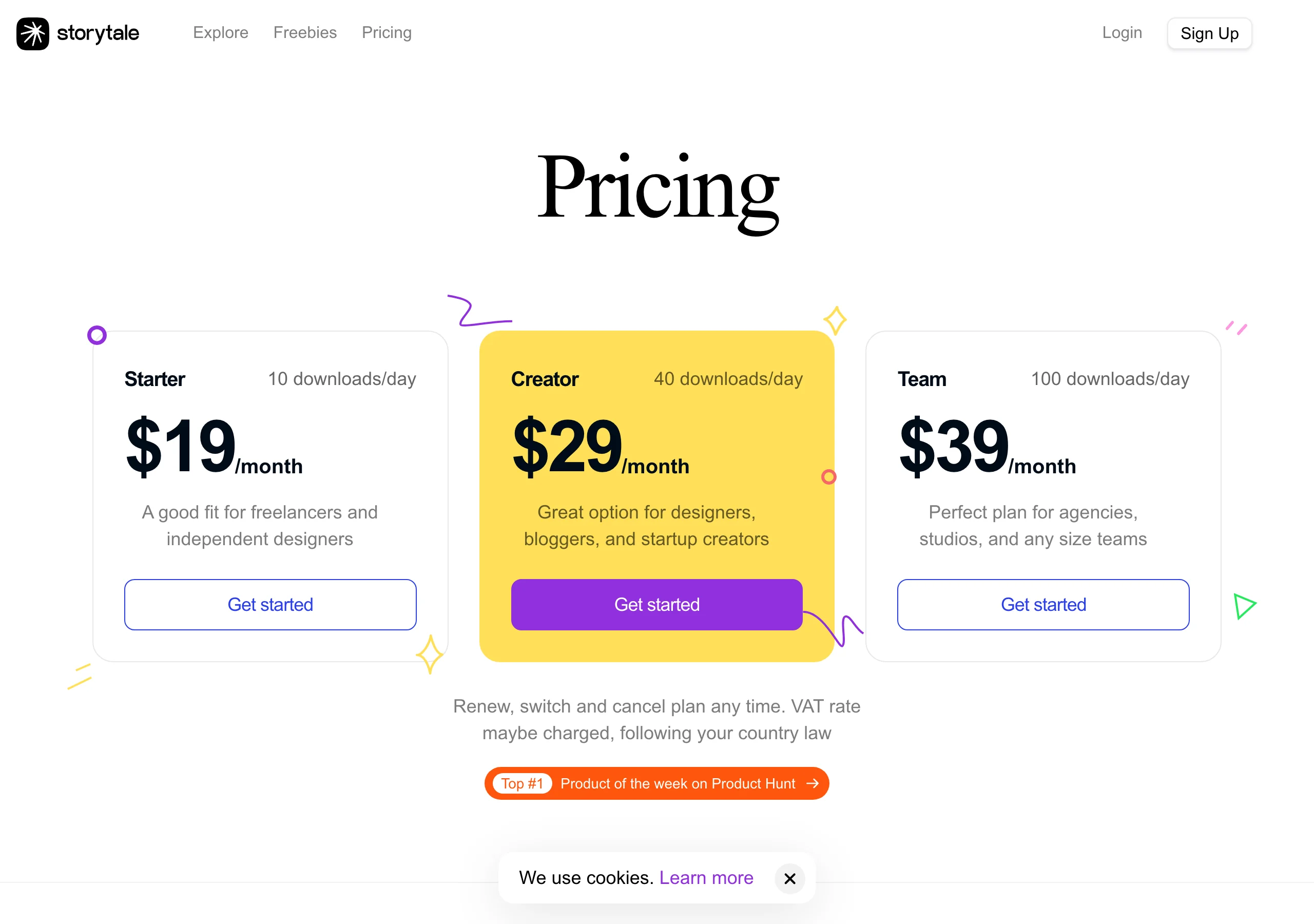The image size is (1314, 924).
Task: Click the arrow on Product Hunt banner
Action: pyautogui.click(x=812, y=783)
